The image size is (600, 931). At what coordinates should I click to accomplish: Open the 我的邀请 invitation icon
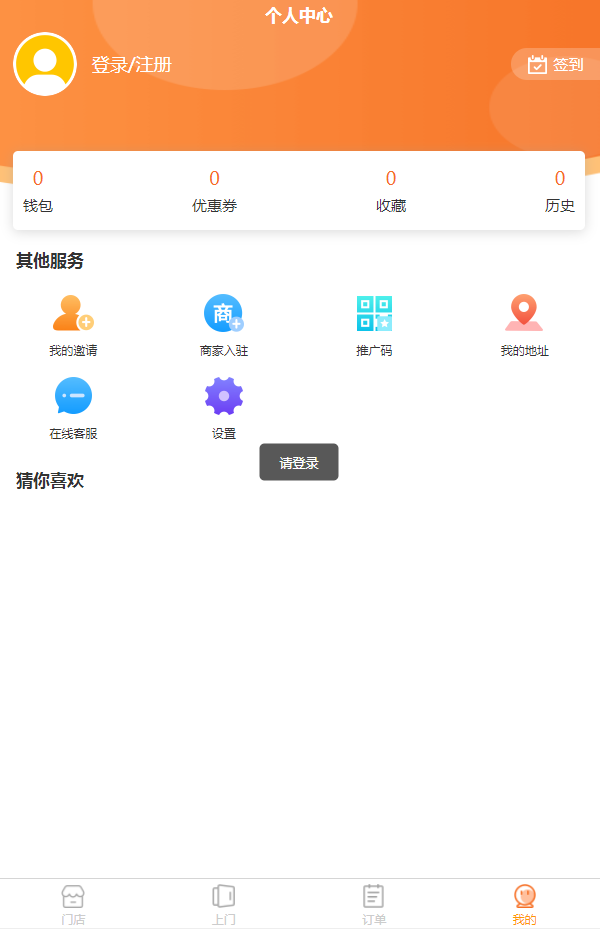click(73, 314)
